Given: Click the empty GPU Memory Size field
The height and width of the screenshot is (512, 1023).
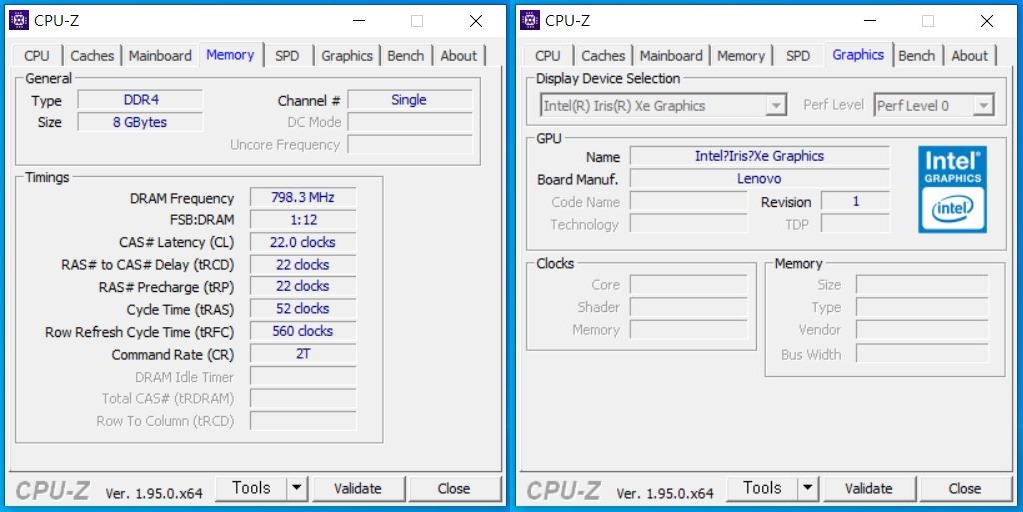Looking at the screenshot, I should click(923, 284).
